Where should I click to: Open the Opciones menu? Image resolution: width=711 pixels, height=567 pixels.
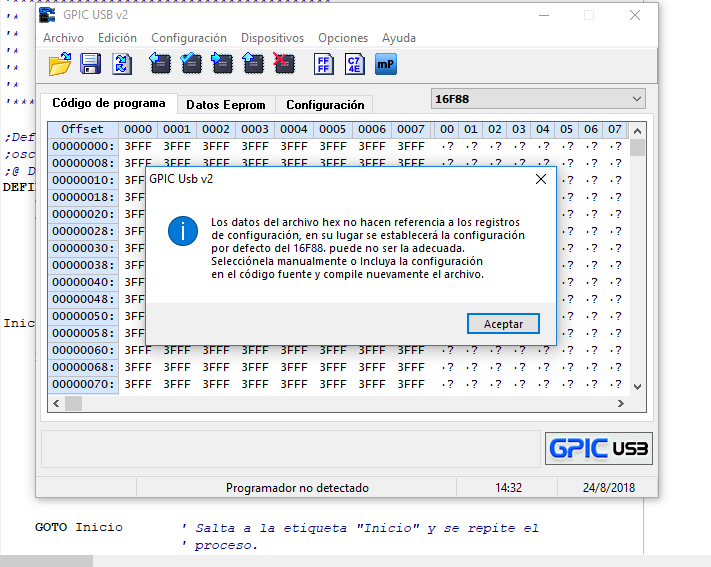pos(343,38)
